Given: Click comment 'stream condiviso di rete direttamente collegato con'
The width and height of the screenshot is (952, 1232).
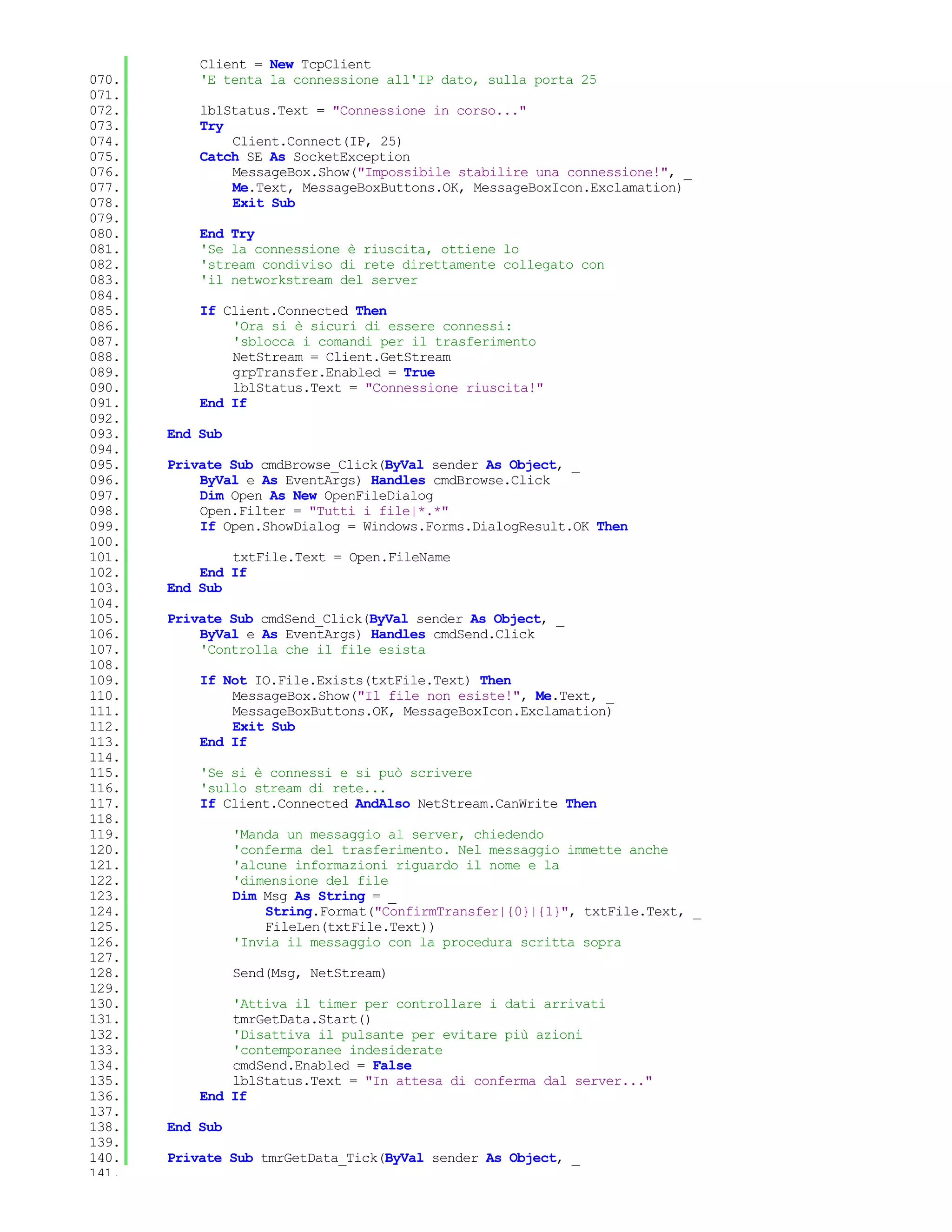Looking at the screenshot, I should 402,265.
